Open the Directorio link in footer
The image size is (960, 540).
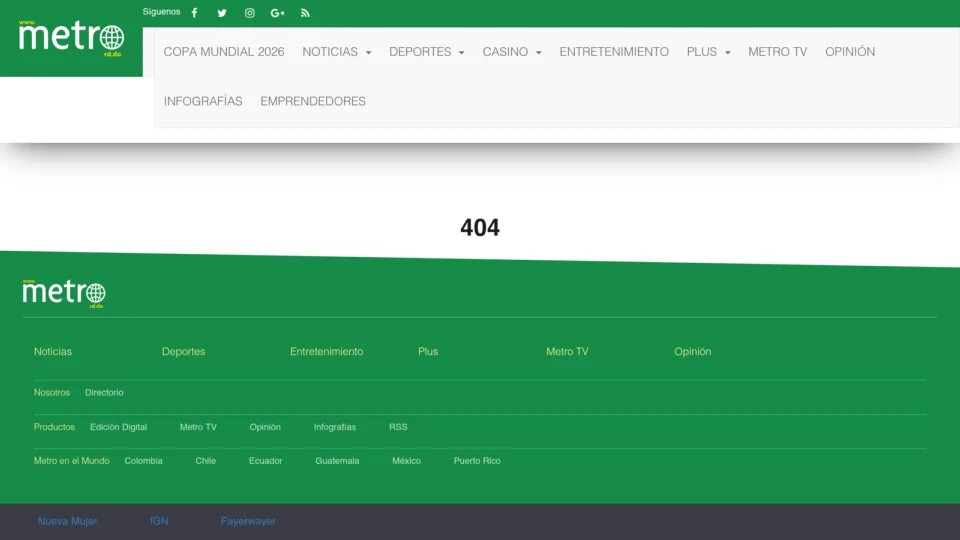point(104,392)
